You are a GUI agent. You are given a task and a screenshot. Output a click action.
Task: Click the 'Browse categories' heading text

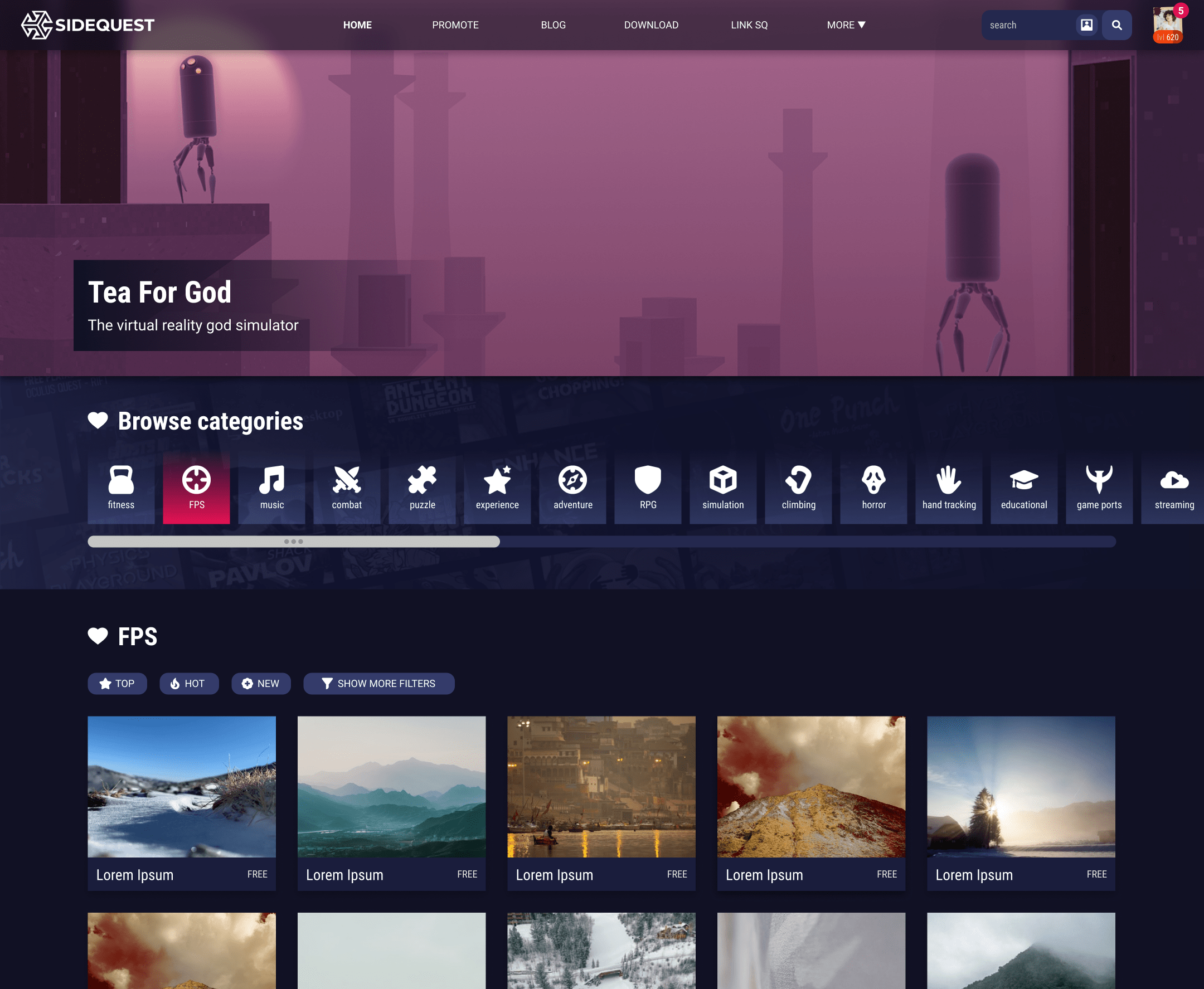click(x=210, y=421)
